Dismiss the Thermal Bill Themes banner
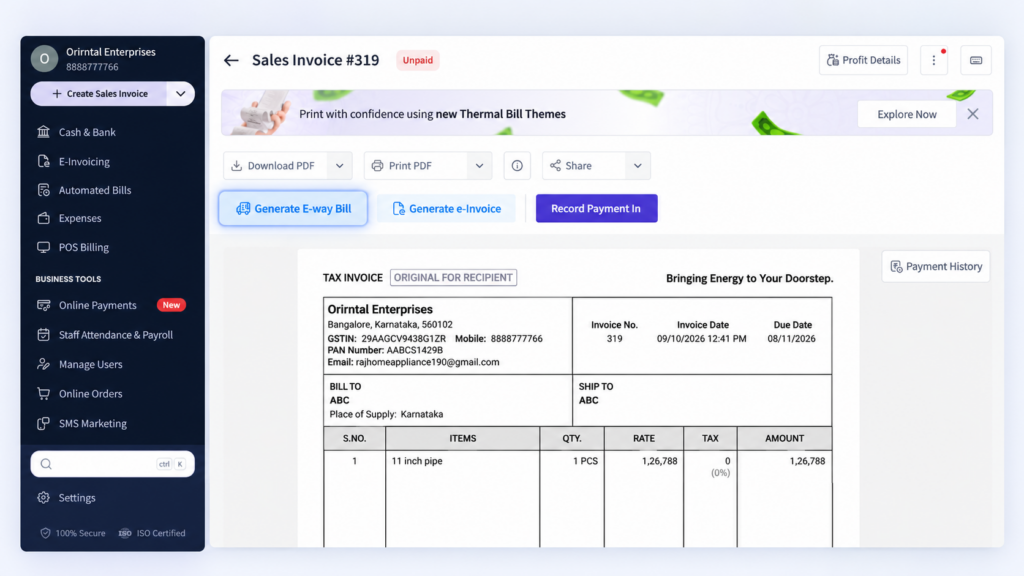This screenshot has height=576, width=1024. pos(972,114)
